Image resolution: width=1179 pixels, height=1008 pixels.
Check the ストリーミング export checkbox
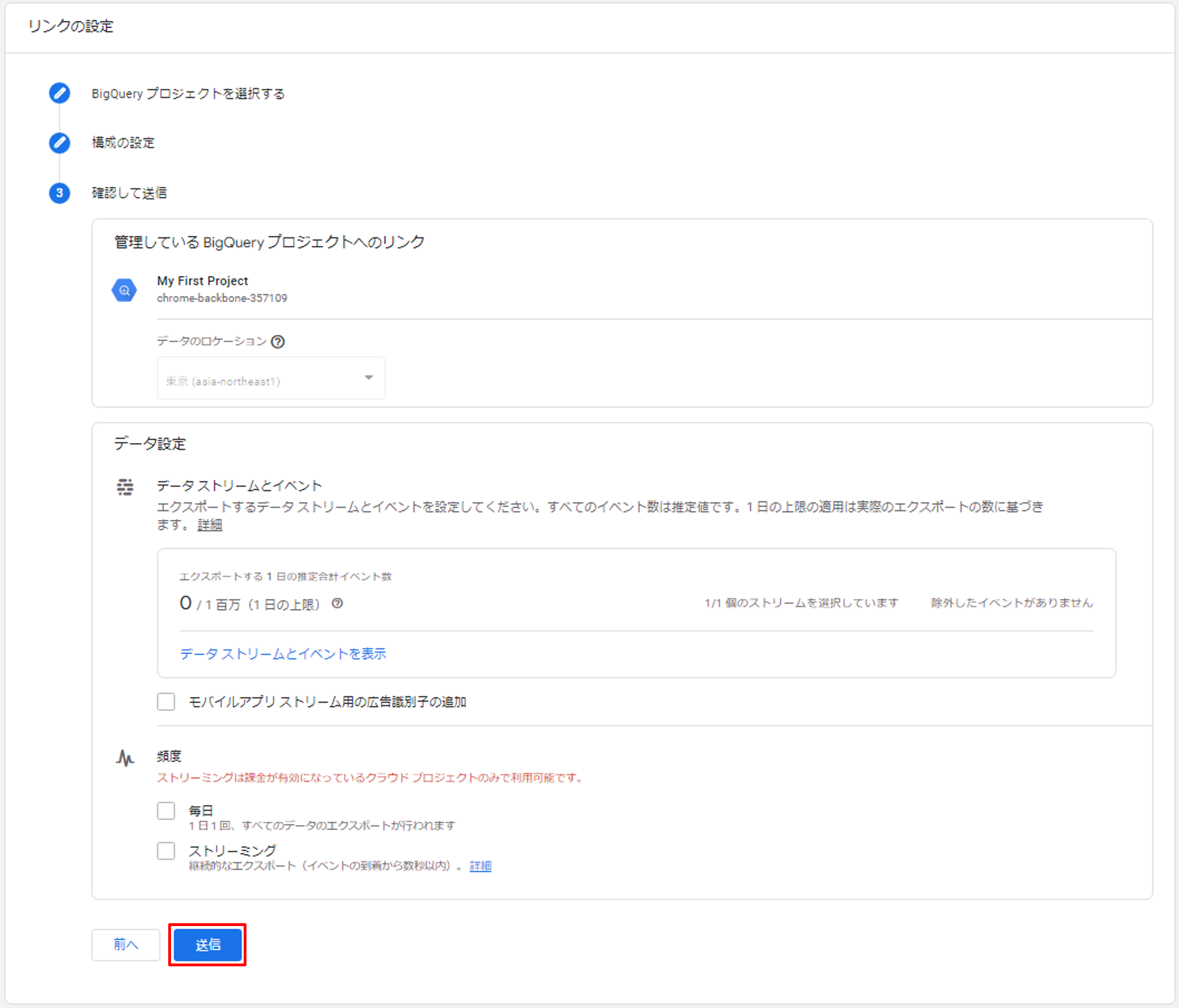(166, 851)
